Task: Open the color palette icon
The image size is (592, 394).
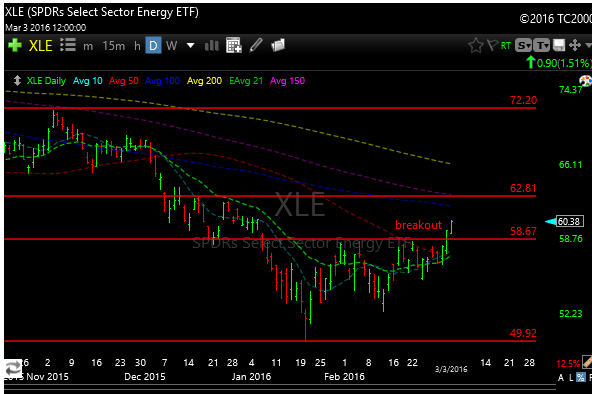Action: 586,80
